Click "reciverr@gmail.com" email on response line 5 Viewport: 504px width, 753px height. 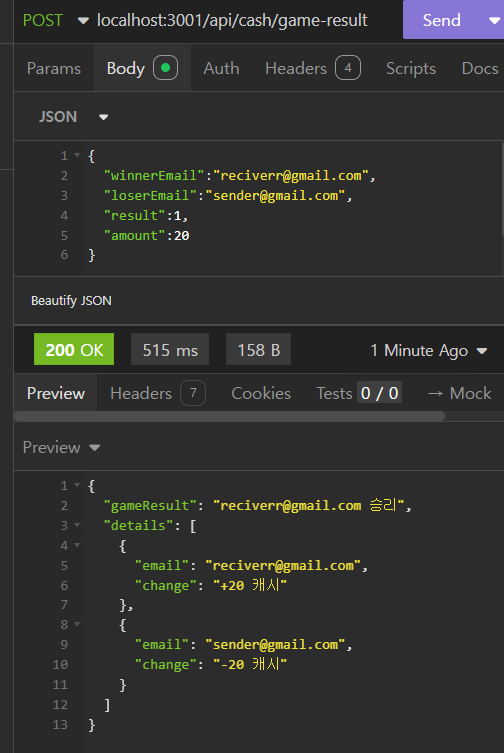(x=283, y=566)
